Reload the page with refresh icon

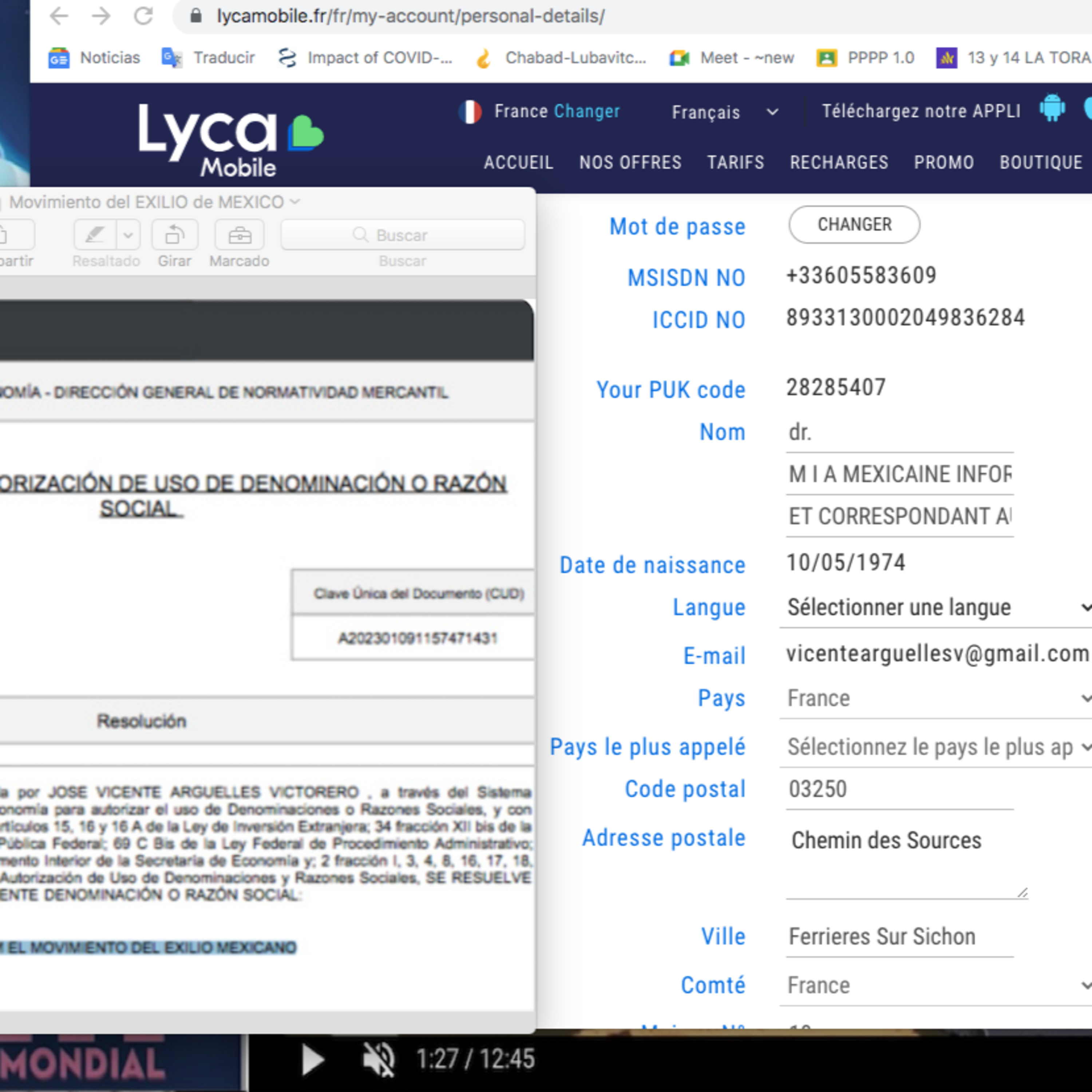[x=143, y=16]
